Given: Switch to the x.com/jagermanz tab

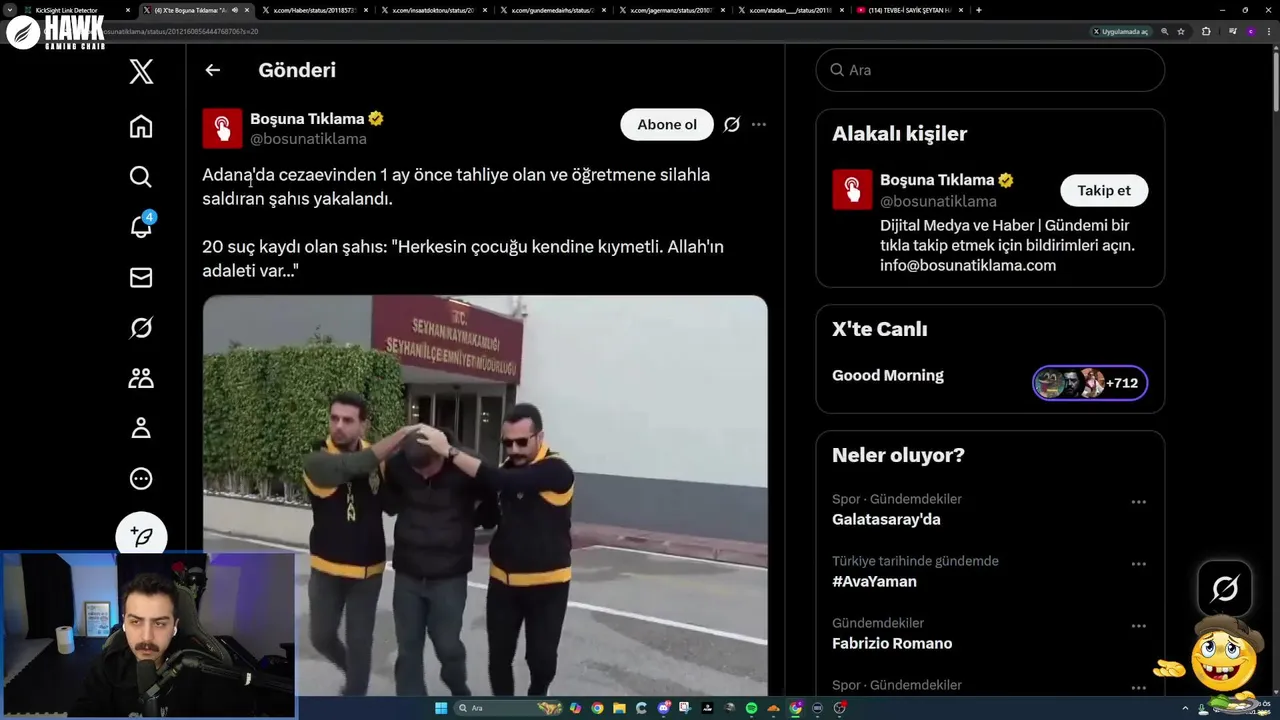Looking at the screenshot, I should click(672, 10).
